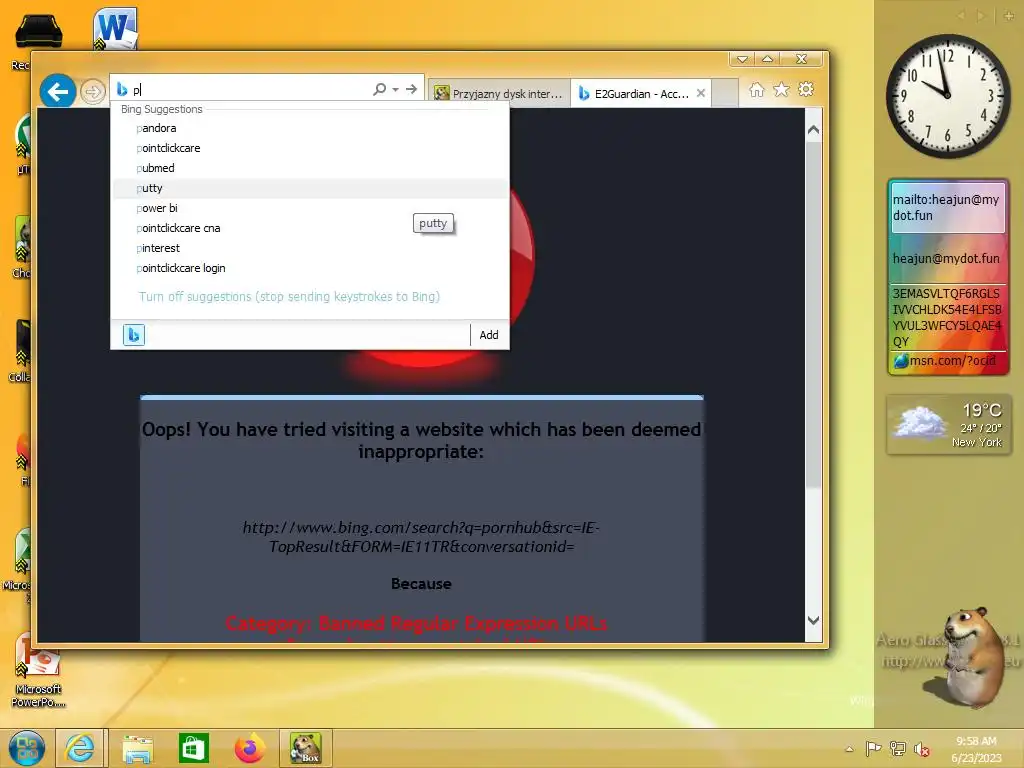Screen dimensions: 1024x768
Task: Click scrollbar up arrow in browser
Action: click(813, 130)
